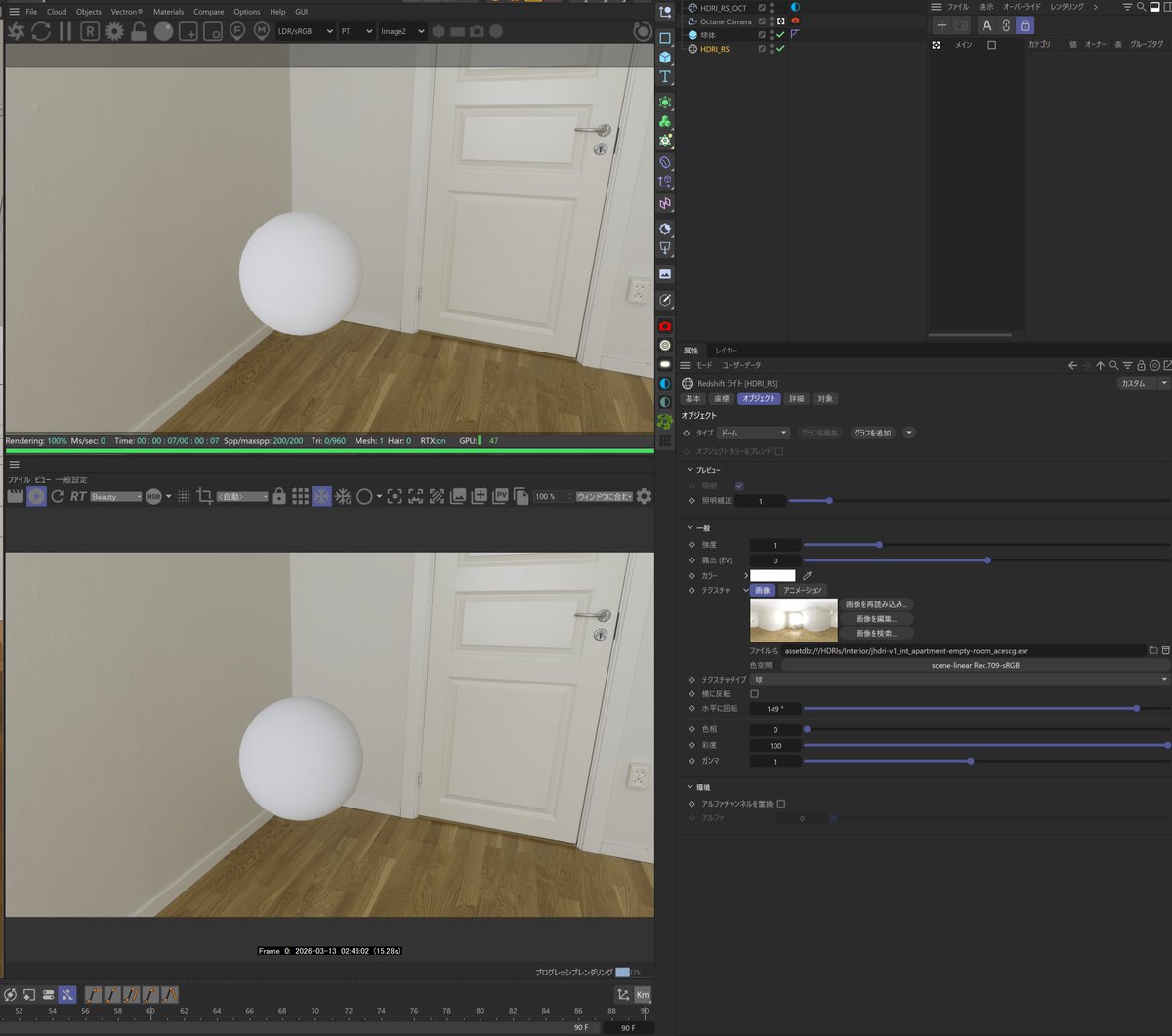Switch to the レイヤー tab
The height and width of the screenshot is (1036, 1172).
(x=727, y=350)
